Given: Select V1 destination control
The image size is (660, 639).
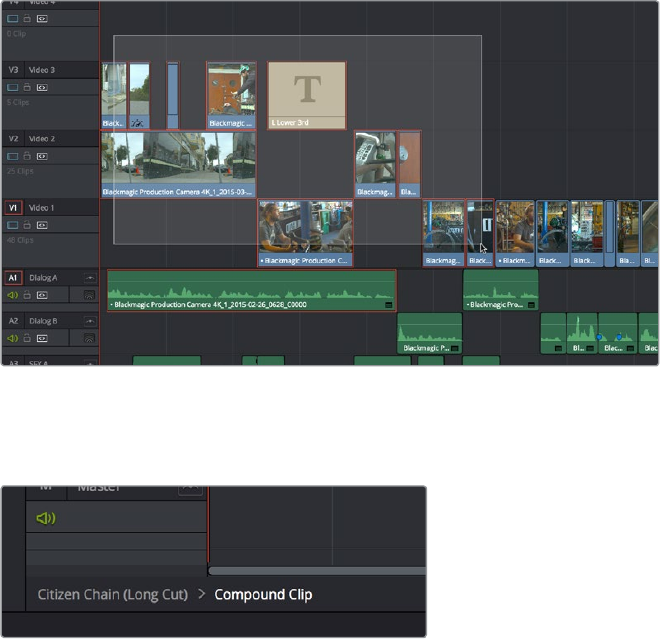Looking at the screenshot, I should point(13,208).
